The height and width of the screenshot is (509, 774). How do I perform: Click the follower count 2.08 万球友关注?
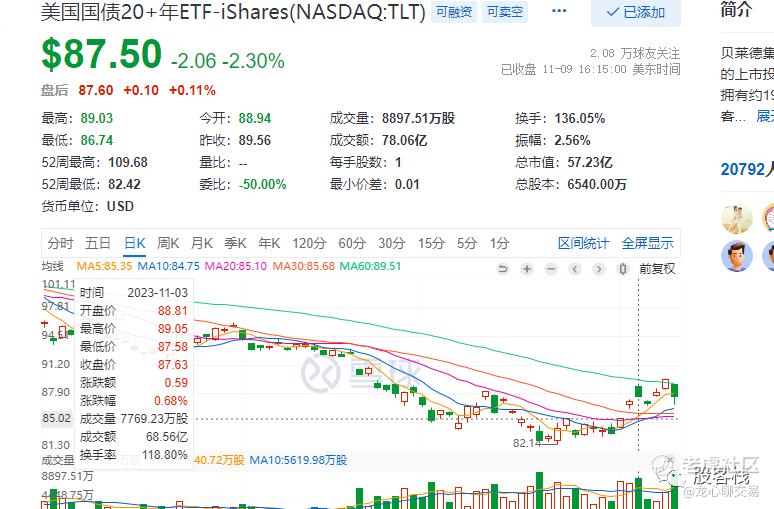[635, 53]
